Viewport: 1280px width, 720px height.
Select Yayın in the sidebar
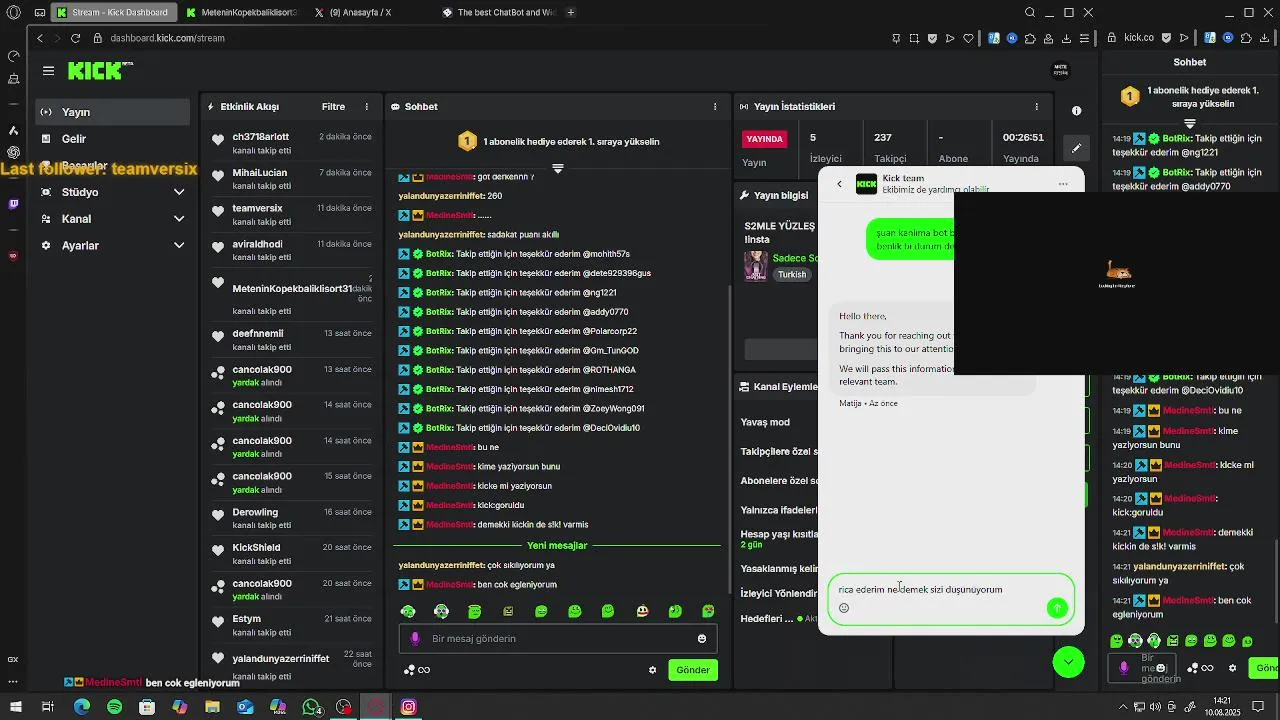click(112, 112)
